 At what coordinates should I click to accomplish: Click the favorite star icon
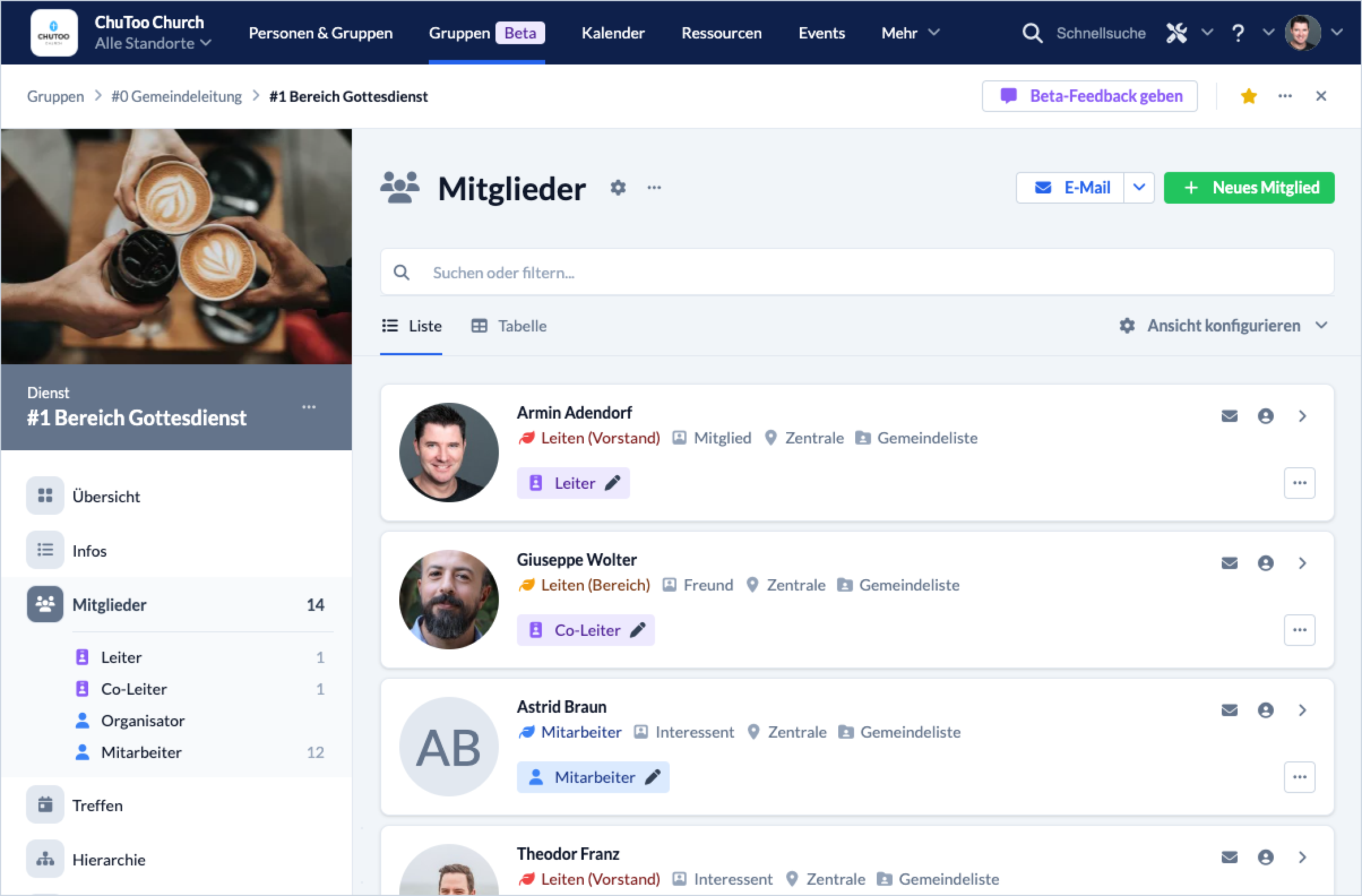tap(1248, 96)
